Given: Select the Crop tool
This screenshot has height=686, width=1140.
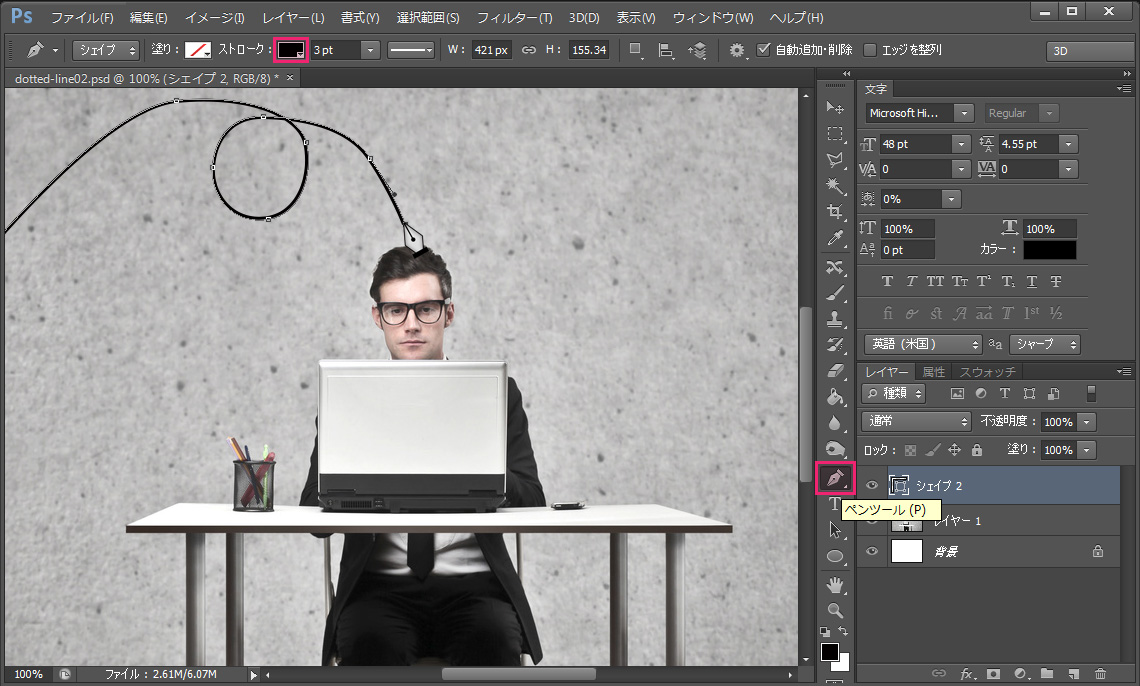Looking at the screenshot, I should click(x=835, y=212).
